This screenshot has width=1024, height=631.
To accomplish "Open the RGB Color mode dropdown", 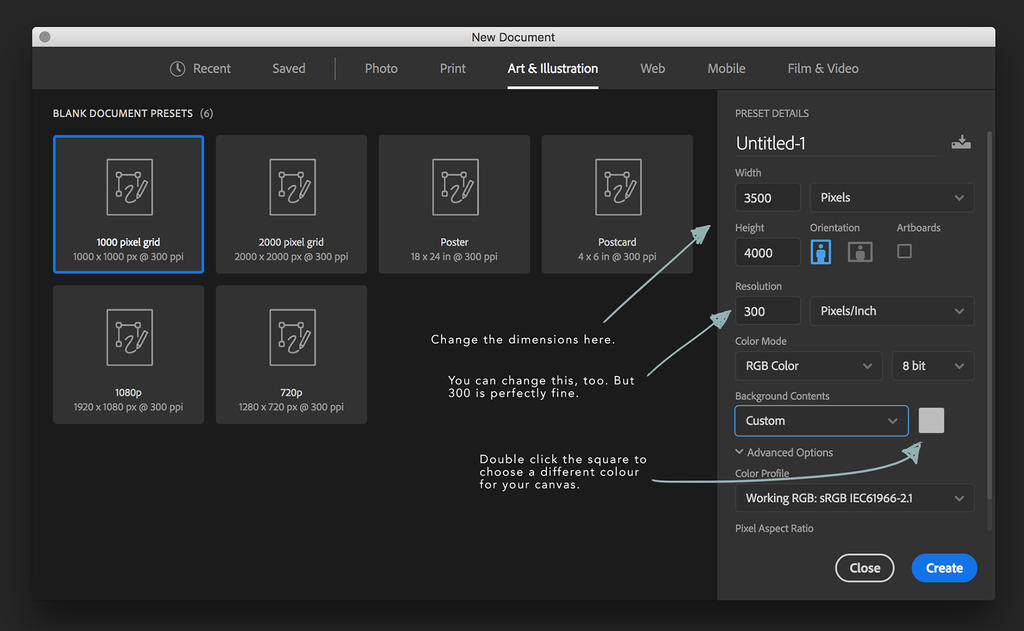I will [x=808, y=366].
